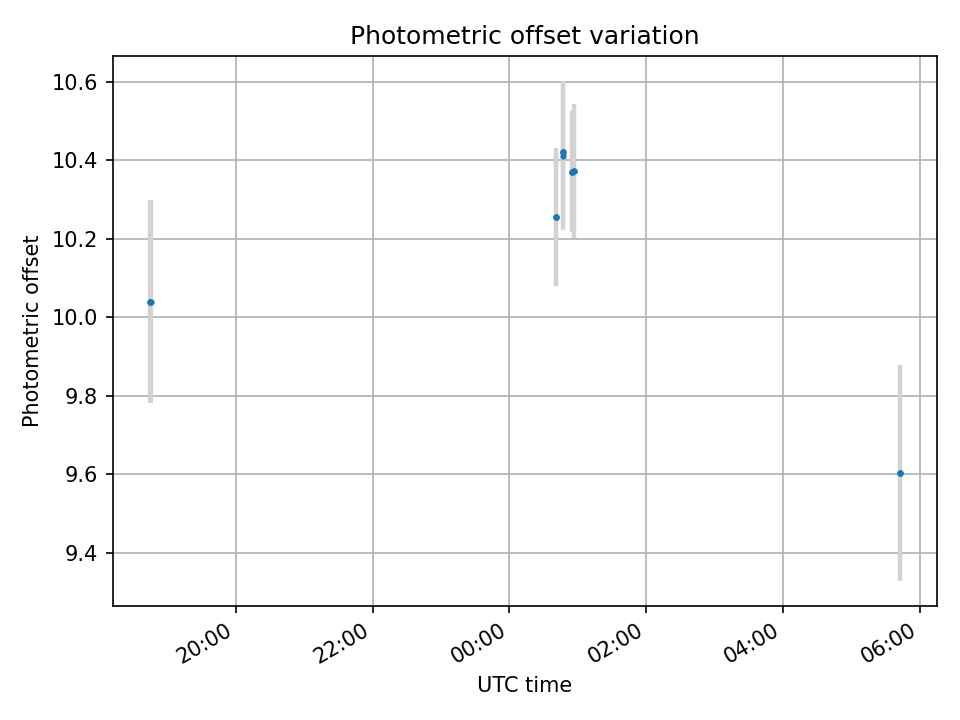
Task: Select the rightmost data point at 9.6
Action: point(900,473)
